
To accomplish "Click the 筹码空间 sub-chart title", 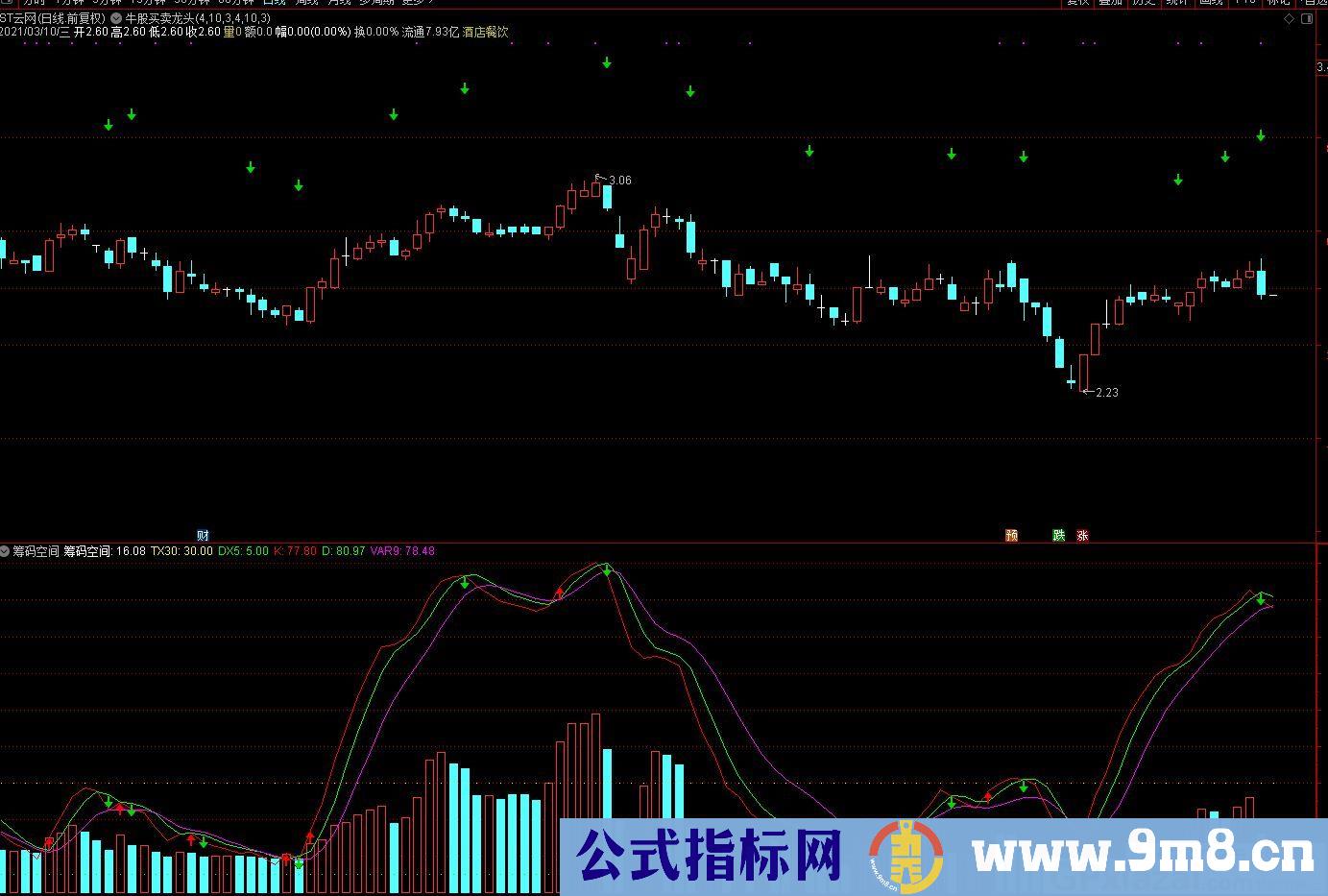I will pos(36,551).
